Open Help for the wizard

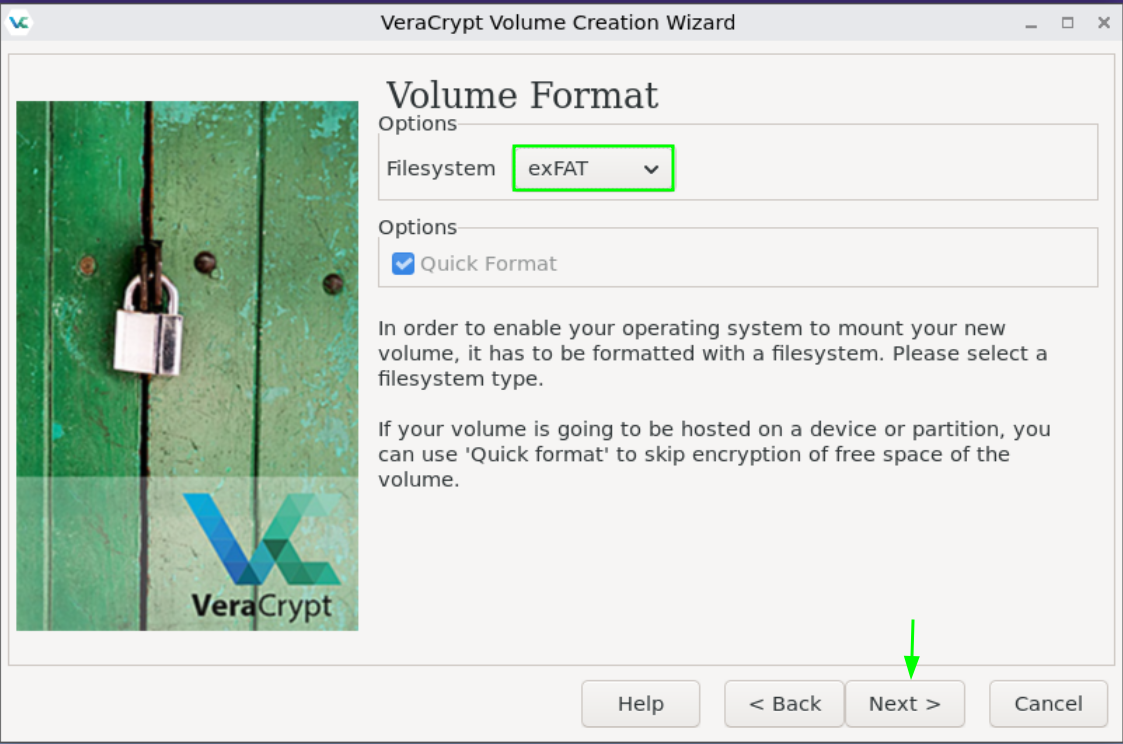(640, 704)
